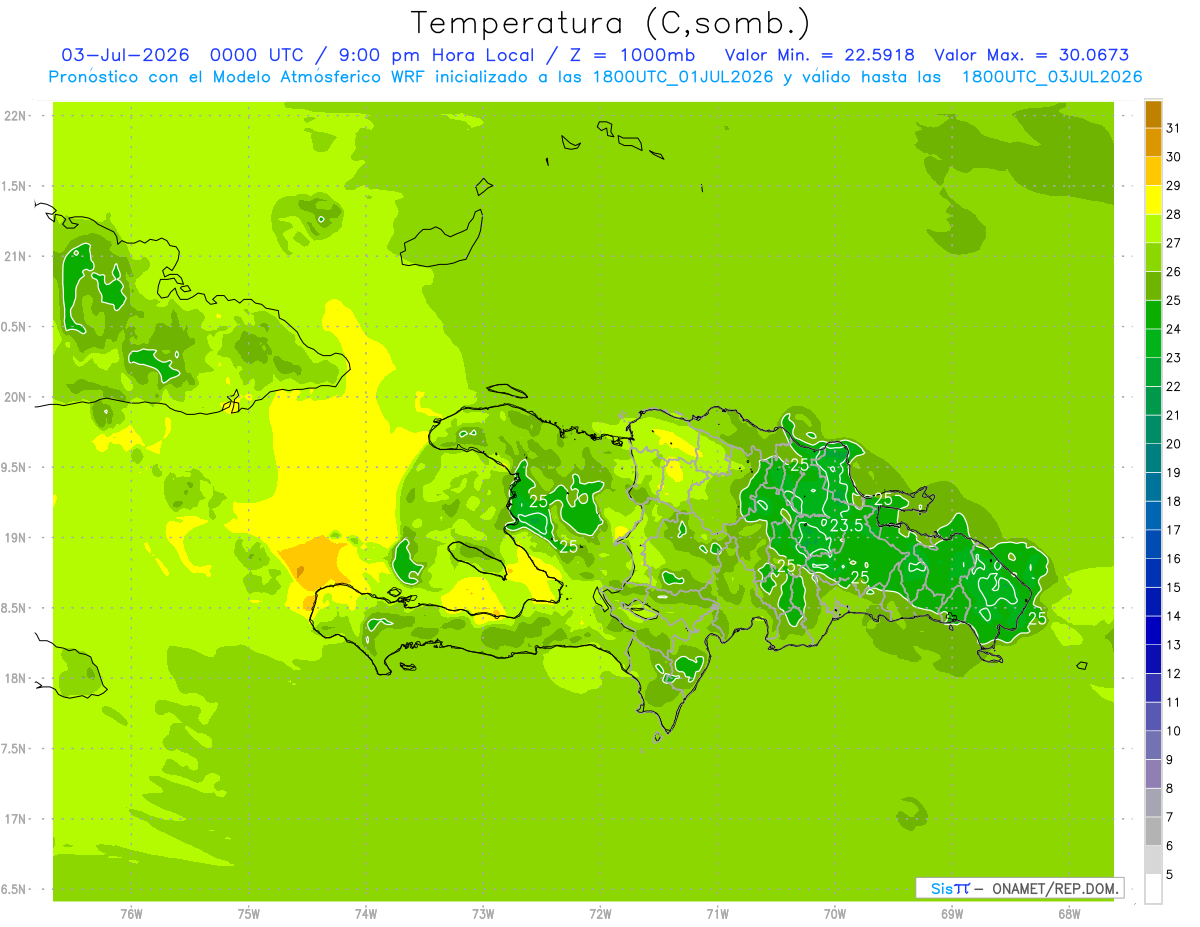1200x927 pixels.
Task: Select the legend value "27"
Action: click(1174, 243)
